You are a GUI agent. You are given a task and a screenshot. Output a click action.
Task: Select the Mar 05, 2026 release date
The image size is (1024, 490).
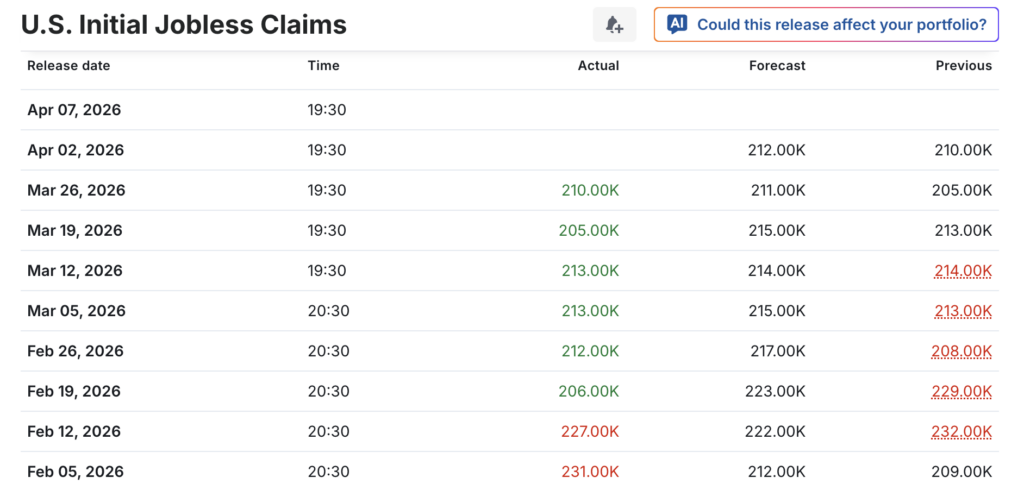pyautogui.click(x=76, y=311)
